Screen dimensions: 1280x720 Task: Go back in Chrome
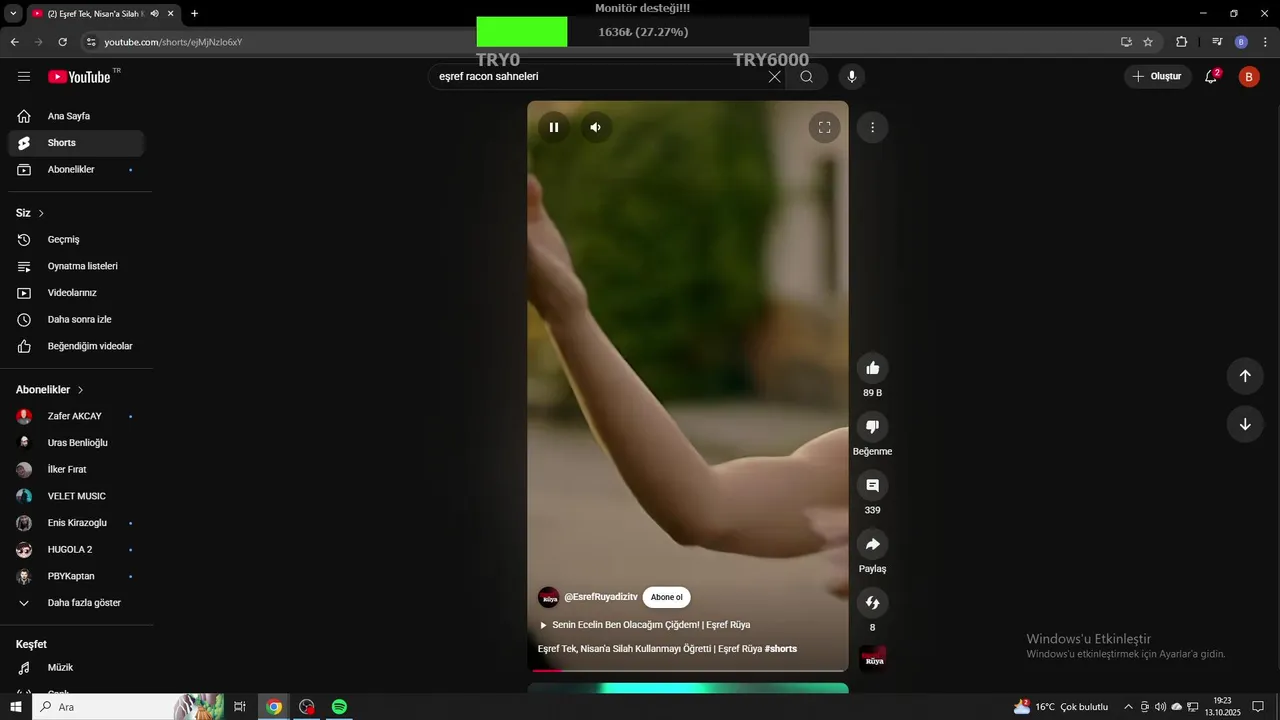(x=14, y=42)
